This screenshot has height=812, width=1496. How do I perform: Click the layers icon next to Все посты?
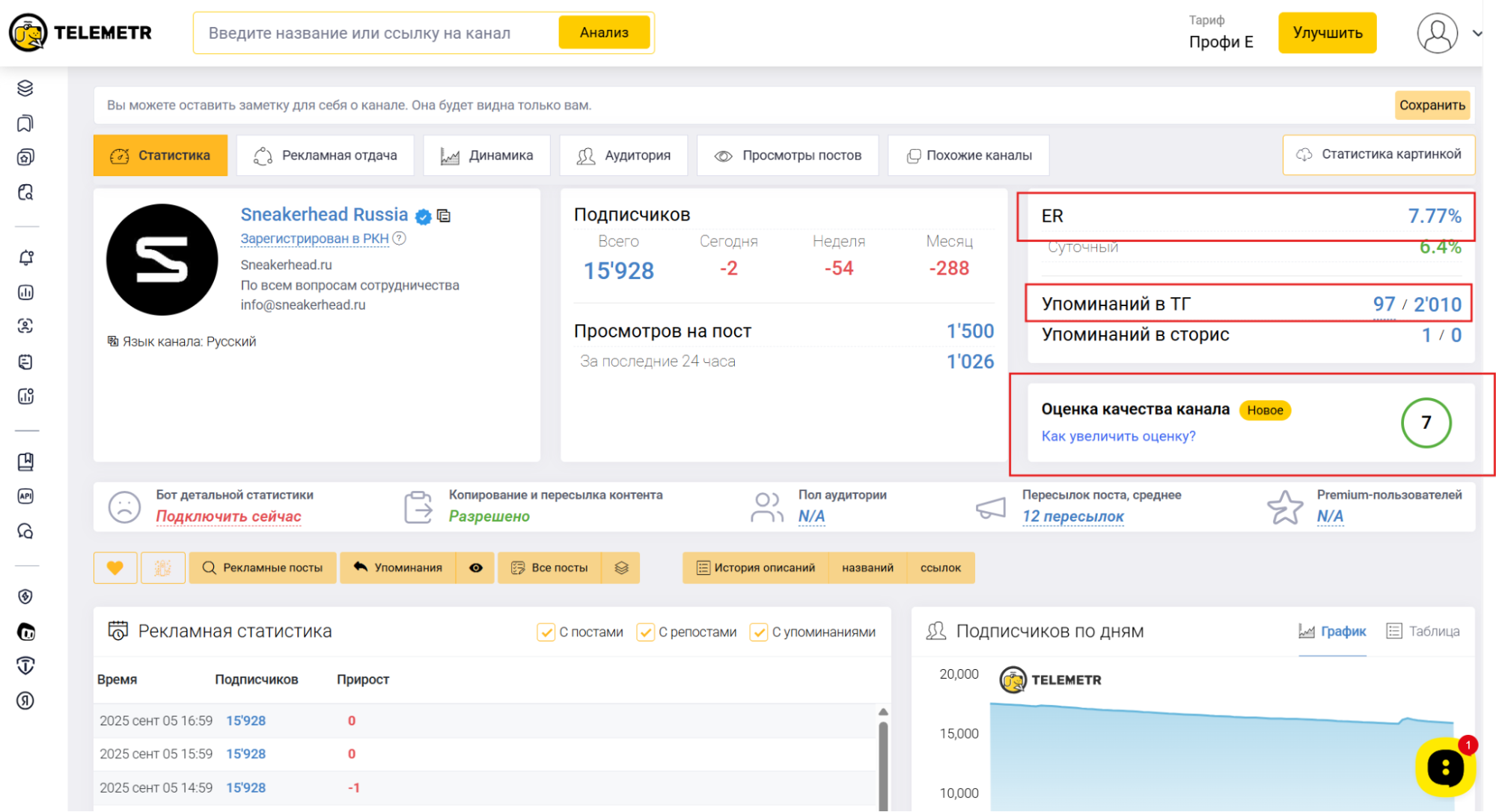(621, 568)
